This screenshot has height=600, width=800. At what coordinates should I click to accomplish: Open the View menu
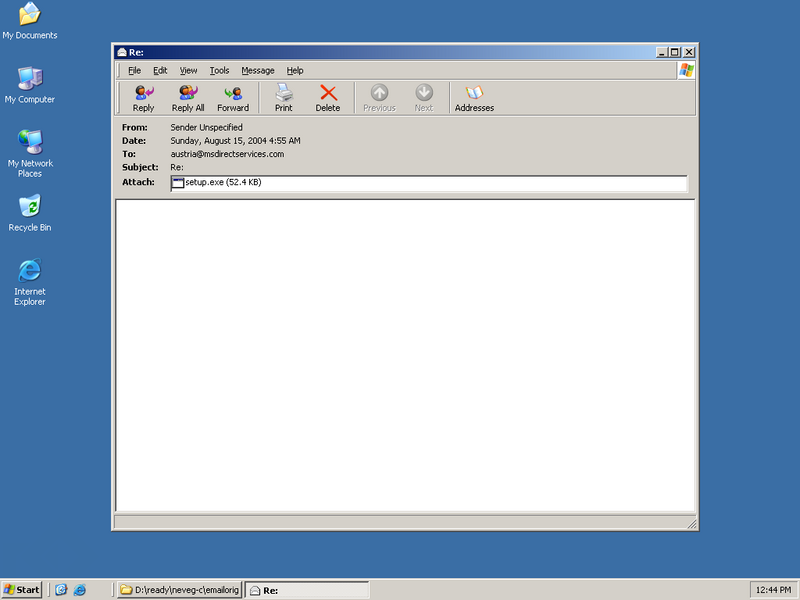(188, 70)
